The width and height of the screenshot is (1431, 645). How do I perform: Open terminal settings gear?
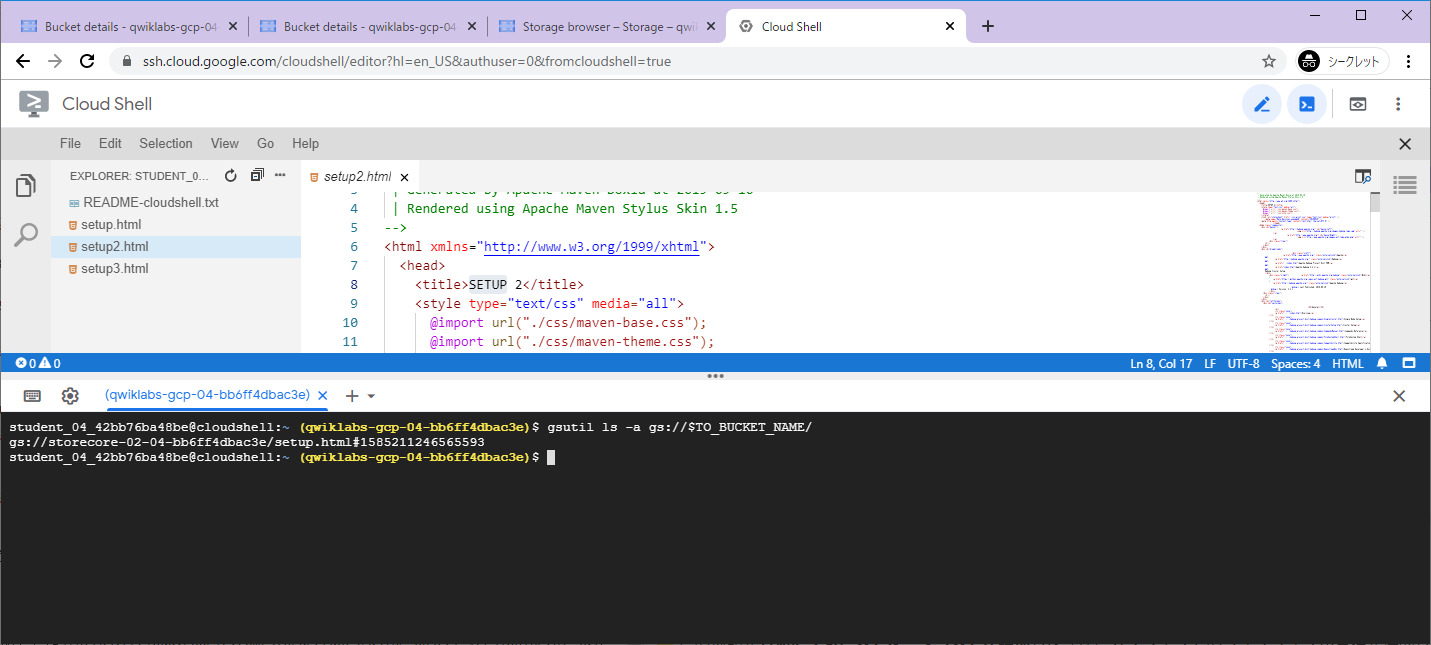[70, 396]
